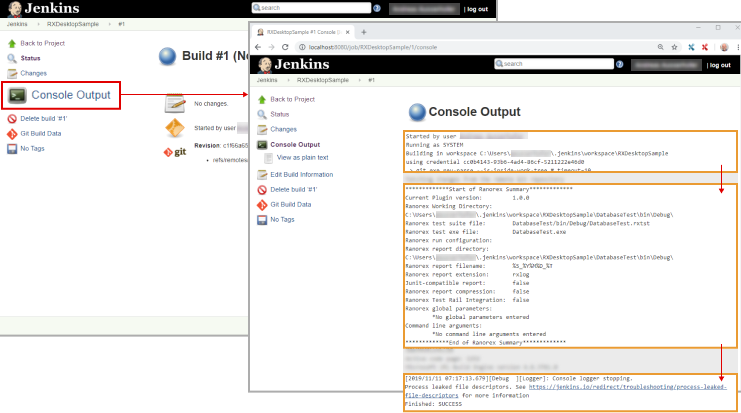Click log out in front Jenkins window
741x413 pixels.
click(720, 65)
